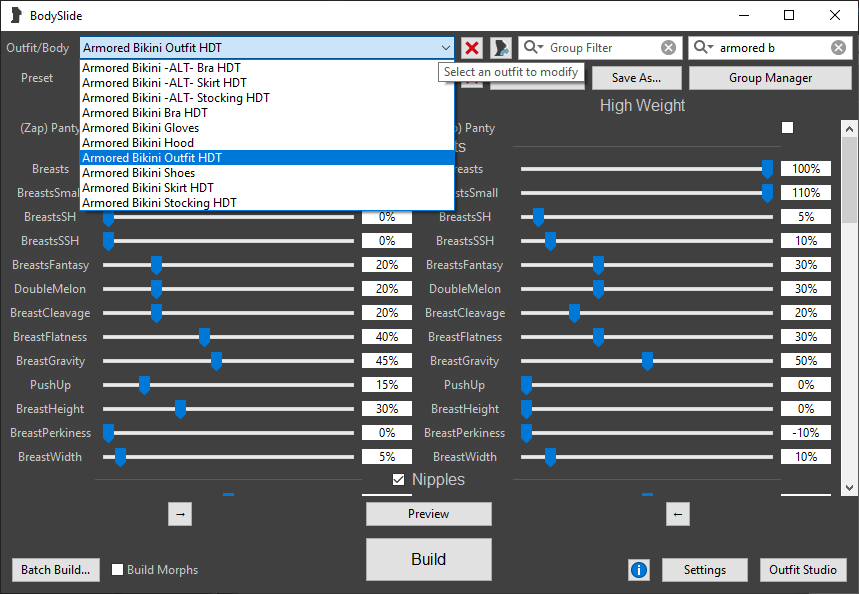This screenshot has width=859, height=594.
Task: Click the outfit import icon next to red X
Action: (x=500, y=48)
